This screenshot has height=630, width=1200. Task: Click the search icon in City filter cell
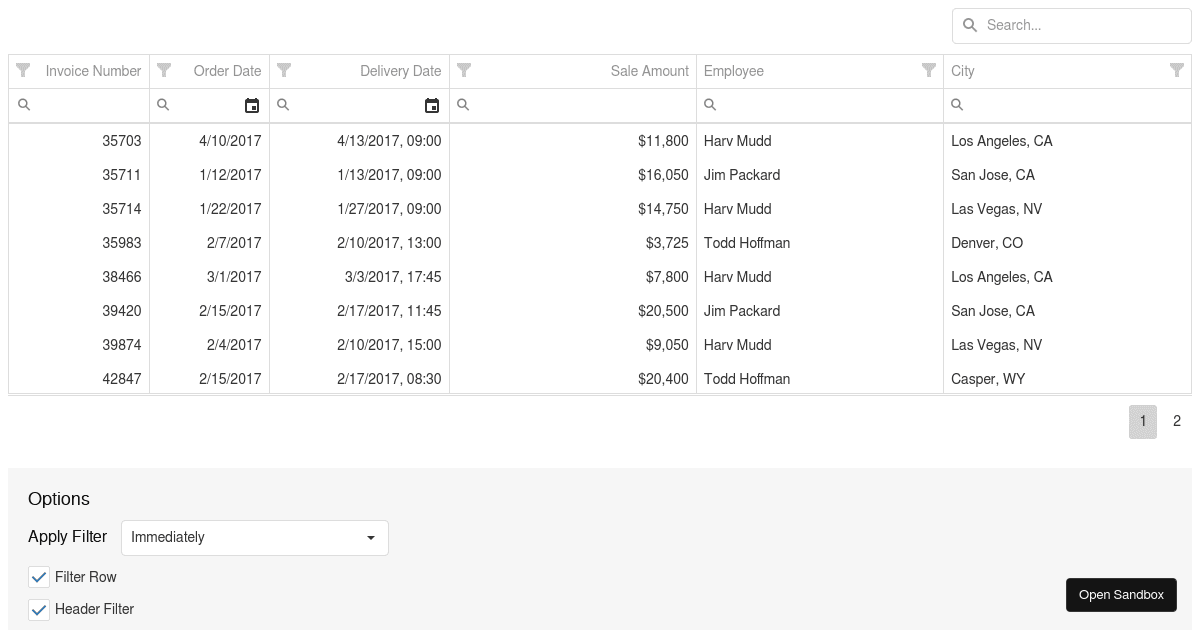click(x=957, y=104)
